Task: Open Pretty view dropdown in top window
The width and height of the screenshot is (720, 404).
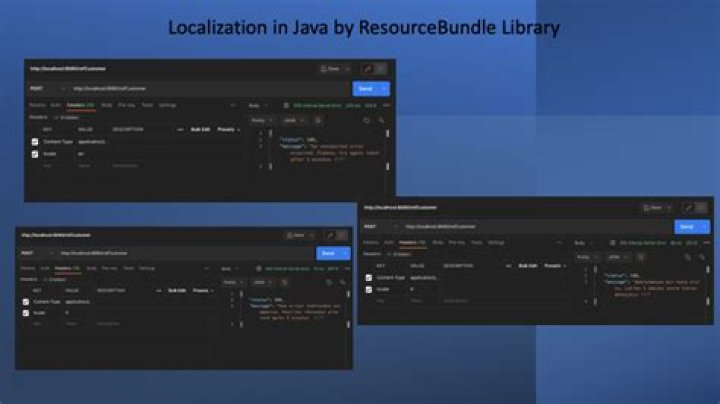Action: (x=262, y=120)
